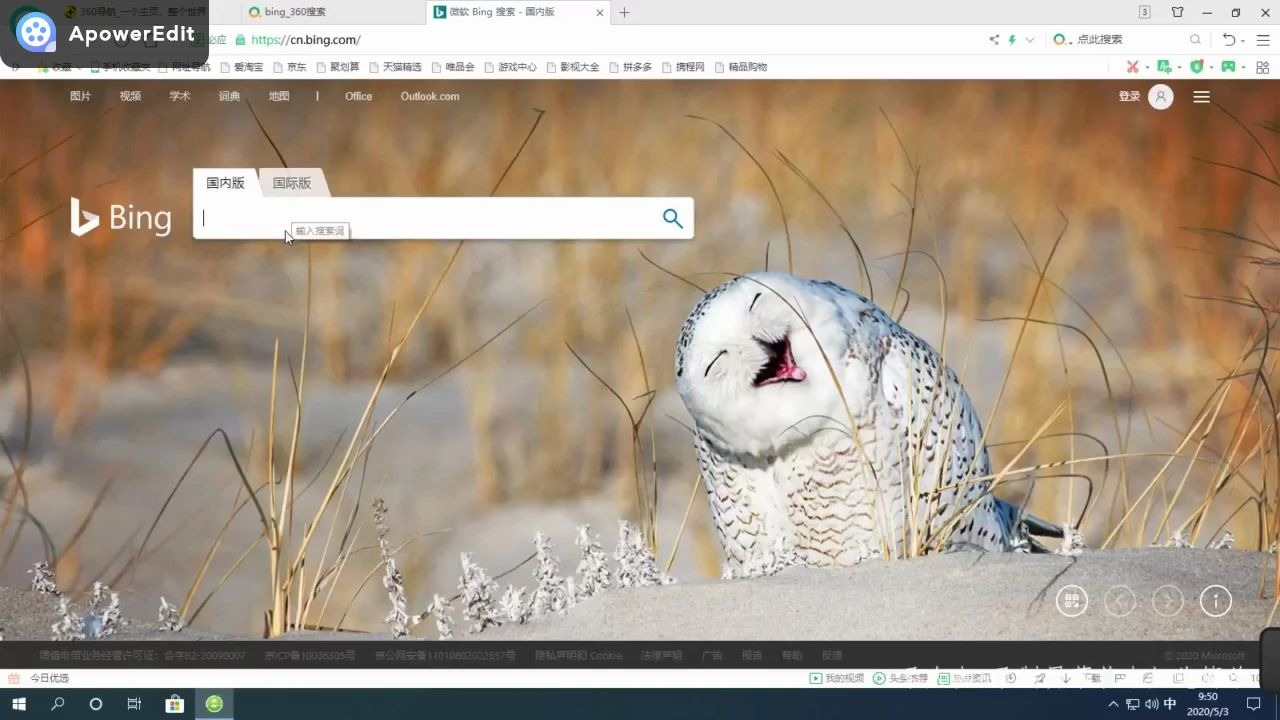
Task: Click the user avatar icon
Action: pyautogui.click(x=1161, y=97)
